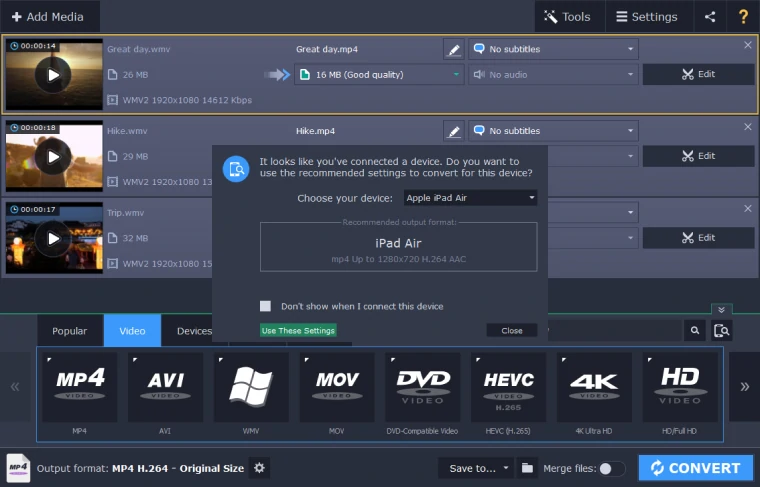Image resolution: width=760 pixels, height=487 pixels.
Task: Rename Hike.mp4 with the pencil icon
Action: 454,131
